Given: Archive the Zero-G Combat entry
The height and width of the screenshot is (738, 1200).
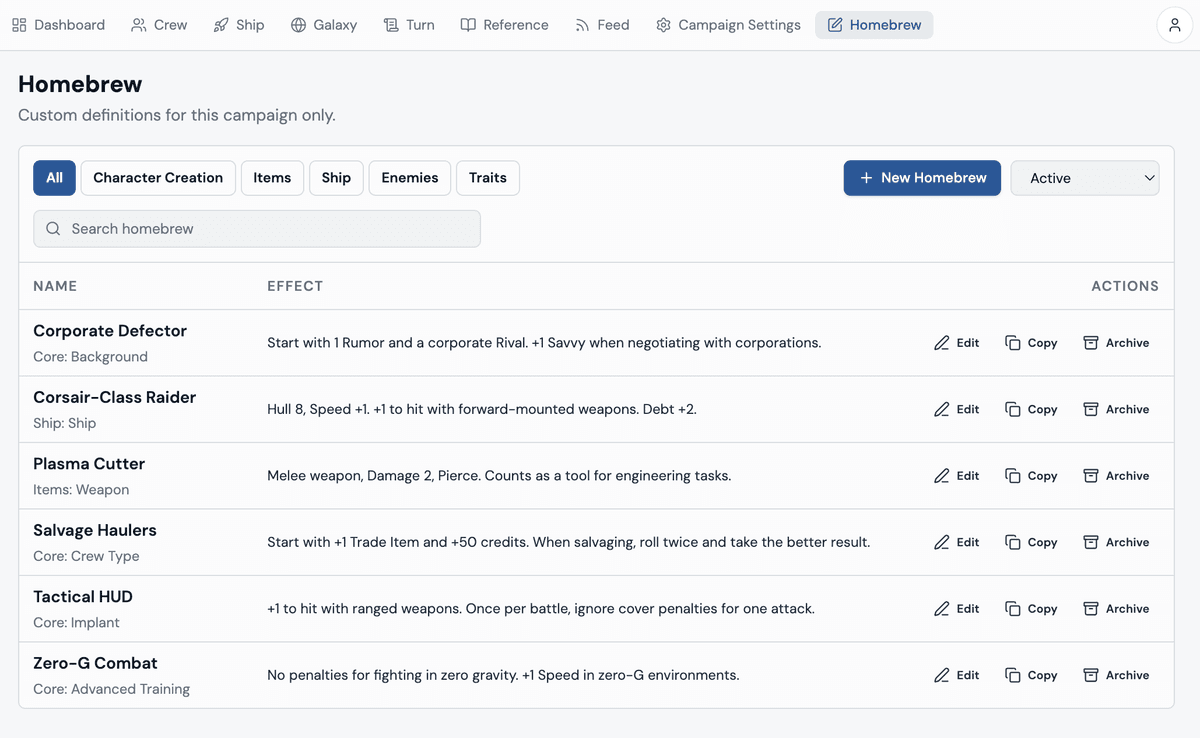Looking at the screenshot, I should [1116, 675].
